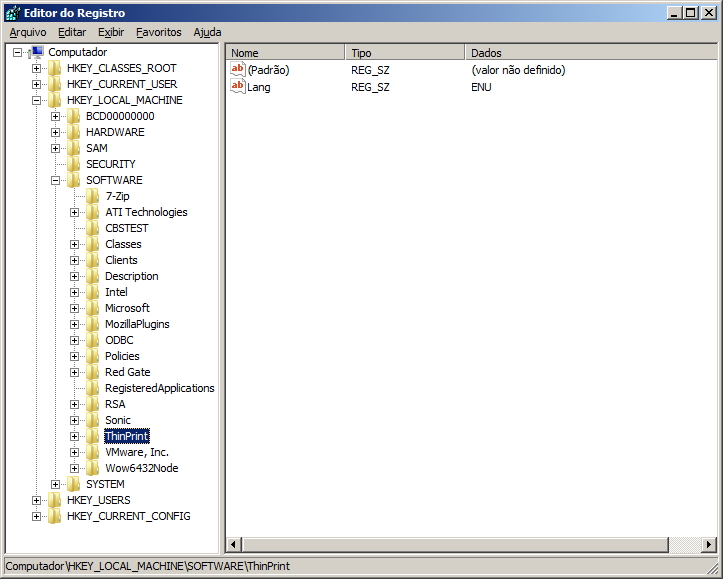This screenshot has width=723, height=579.
Task: Expand the Classes key
Action: (x=74, y=244)
